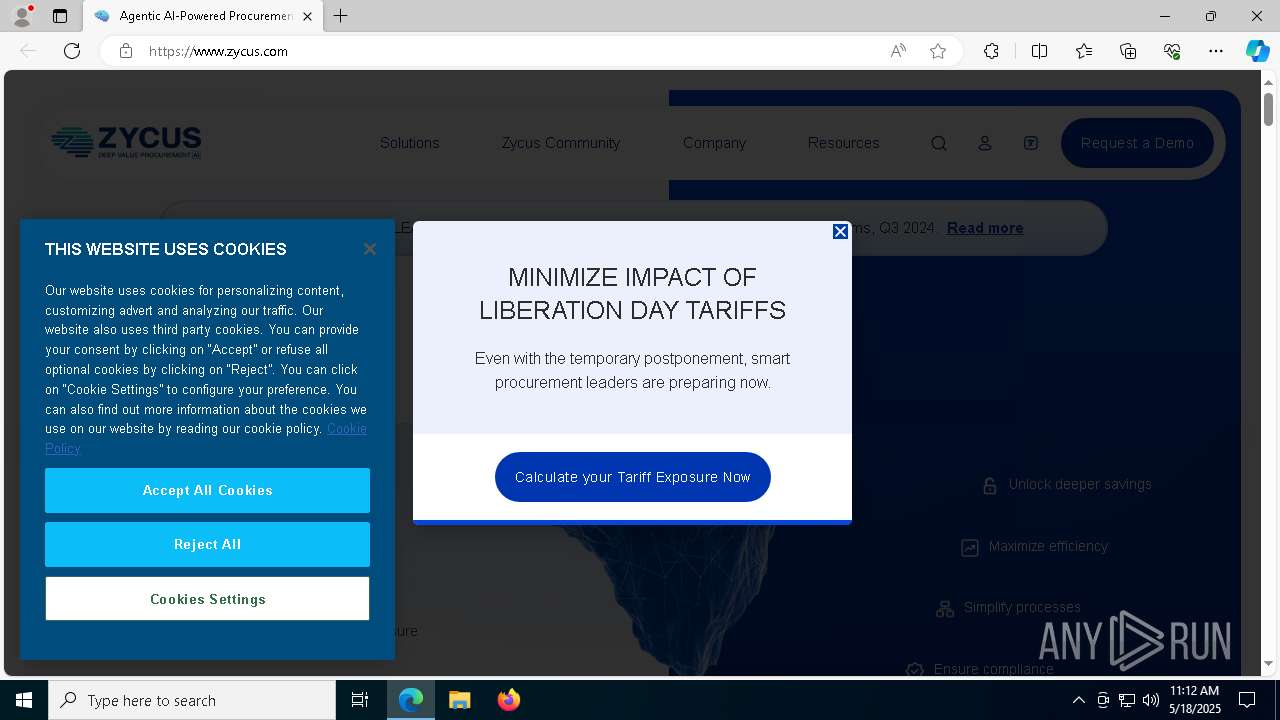This screenshot has height=720, width=1280.
Task: Show hidden system tray icons
Action: click(1078, 700)
